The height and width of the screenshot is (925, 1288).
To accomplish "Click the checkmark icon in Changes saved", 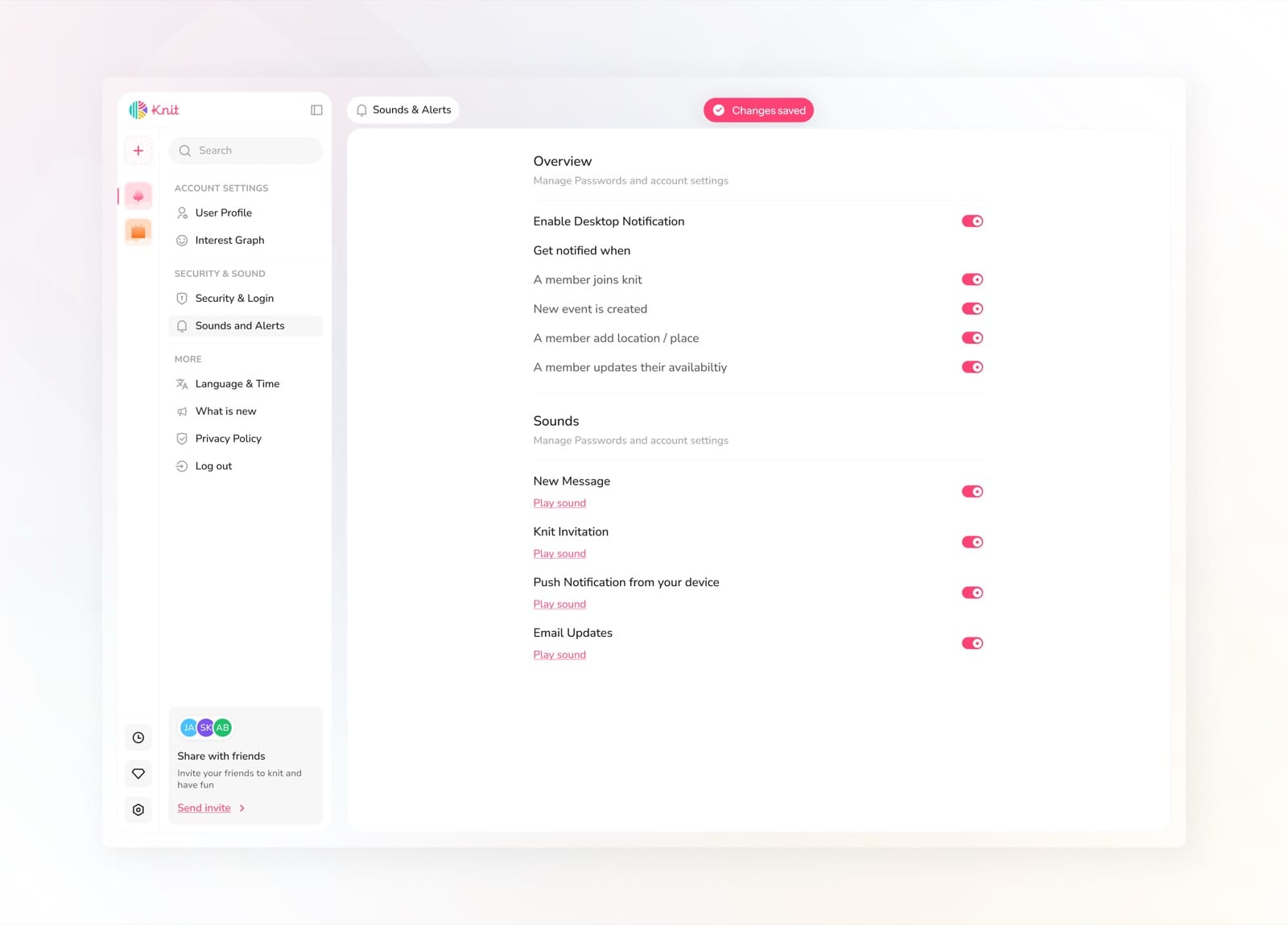I will click(719, 110).
